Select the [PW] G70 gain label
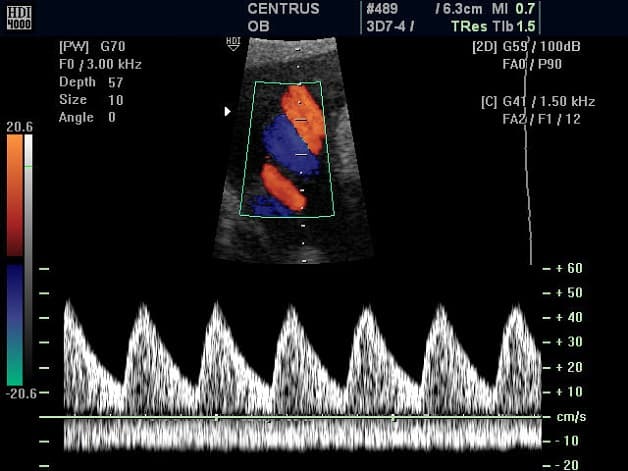The height and width of the screenshot is (471, 628). 91,46
